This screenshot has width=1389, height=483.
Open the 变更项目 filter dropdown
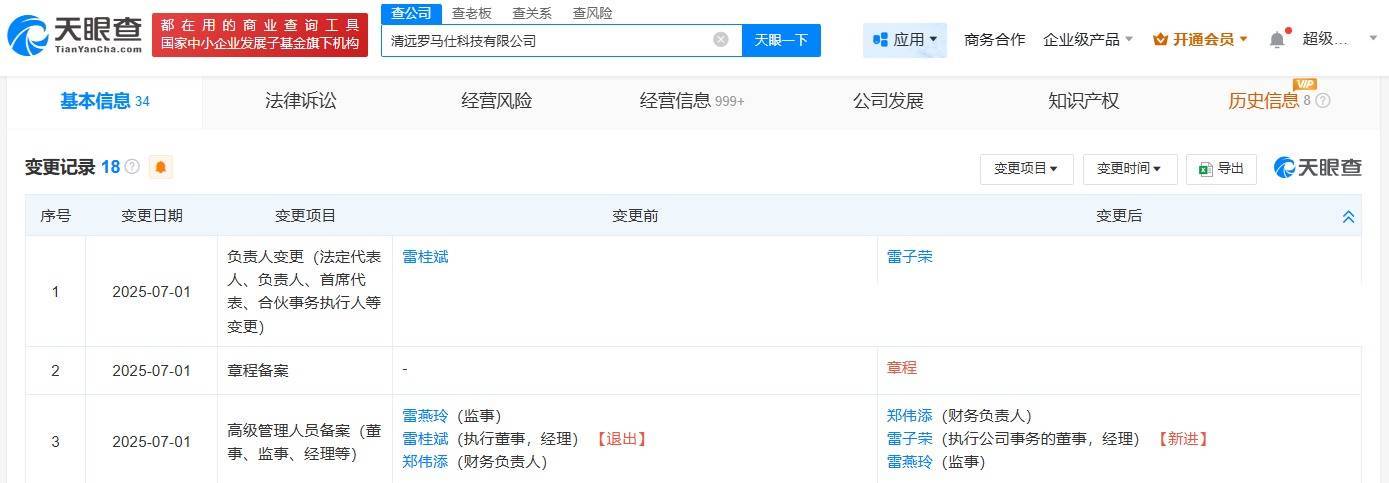[1026, 169]
